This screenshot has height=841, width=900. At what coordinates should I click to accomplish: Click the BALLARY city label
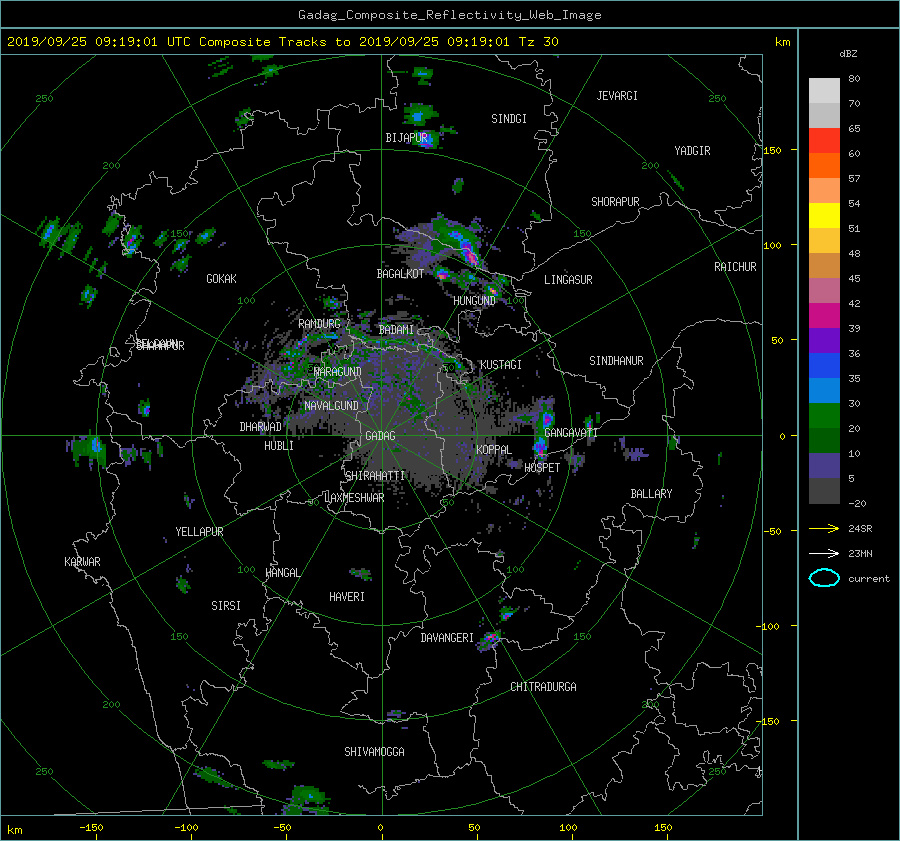pyautogui.click(x=651, y=494)
